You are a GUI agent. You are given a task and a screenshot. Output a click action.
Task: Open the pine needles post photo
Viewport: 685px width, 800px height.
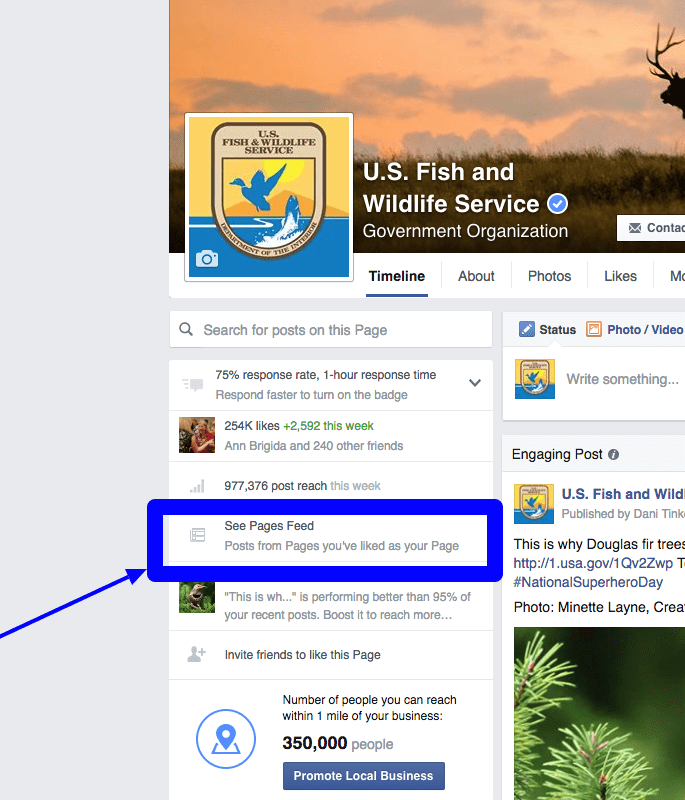coord(599,713)
